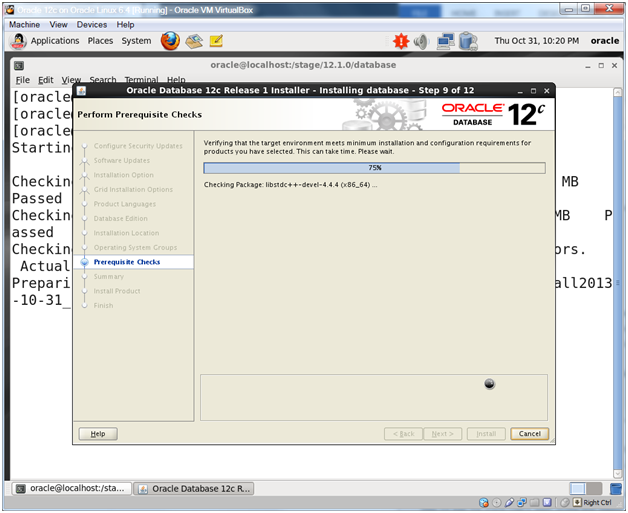Click the red update alert icon
Image resolution: width=628 pixels, height=513 pixels.
[x=401, y=41]
